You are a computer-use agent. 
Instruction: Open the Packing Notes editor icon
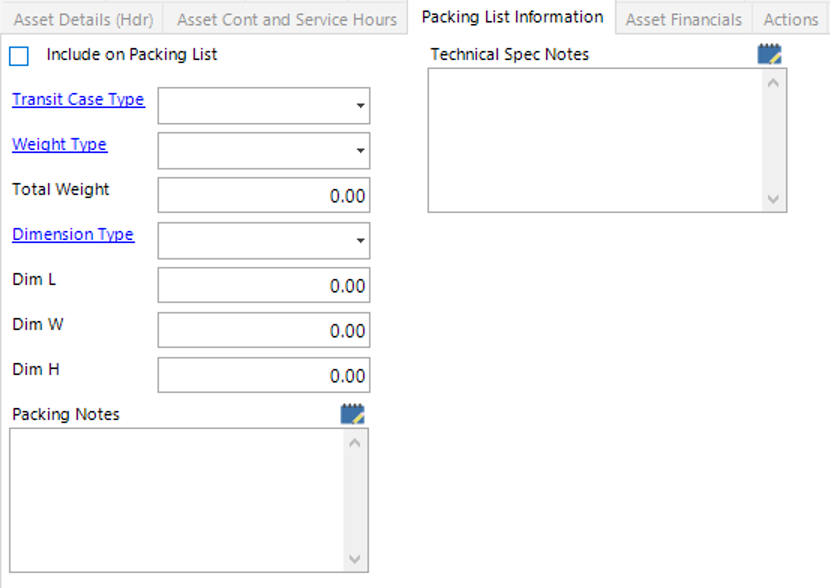[352, 414]
